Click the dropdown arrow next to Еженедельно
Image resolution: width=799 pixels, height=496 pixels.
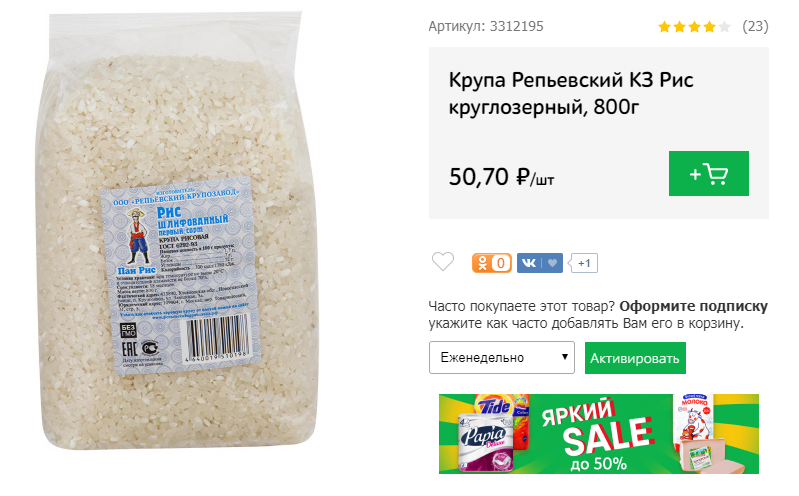click(x=565, y=357)
